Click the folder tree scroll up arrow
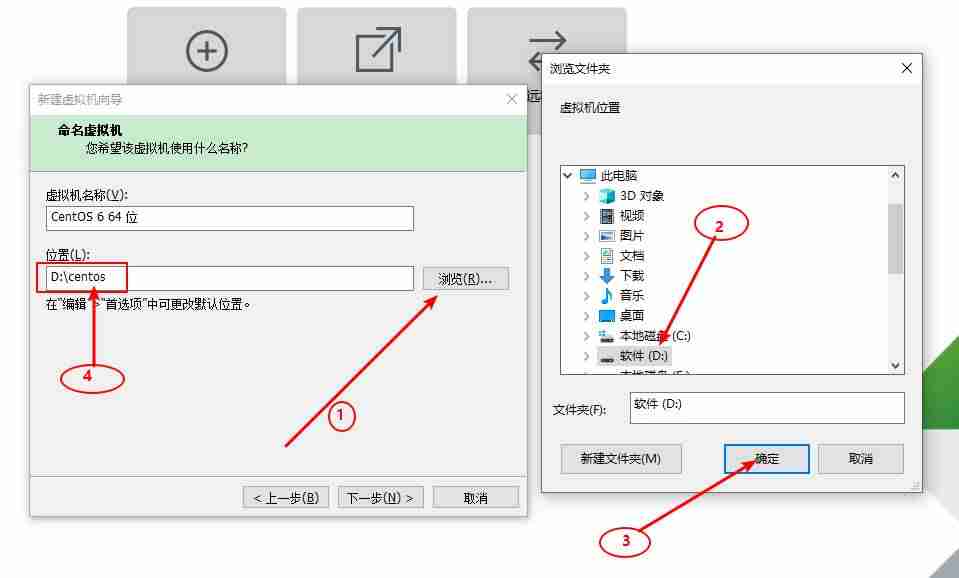Viewport: 959px width, 578px height. coord(895,176)
